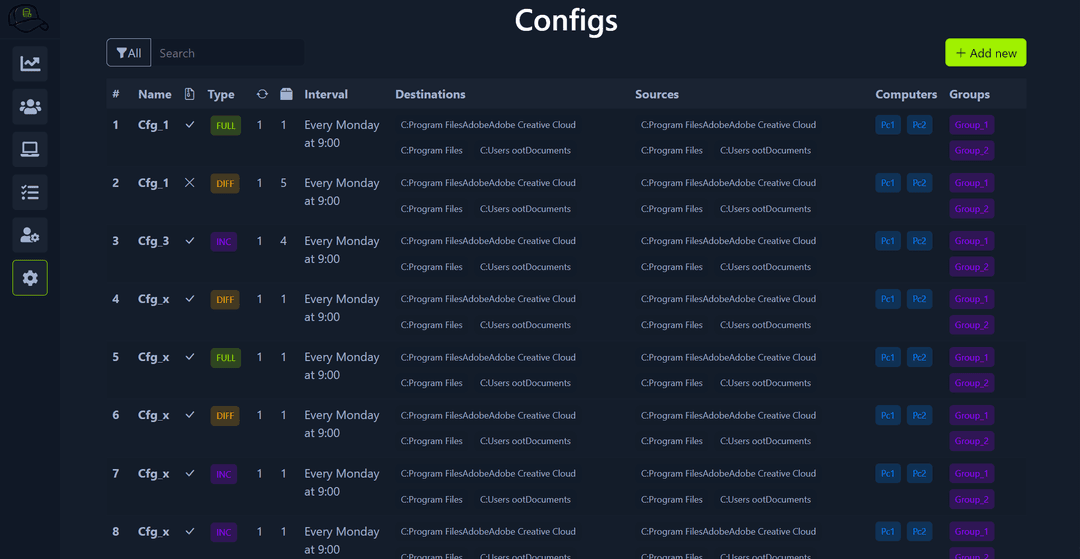The height and width of the screenshot is (559, 1080).
Task: Go to computers via laptop icon
Action: click(x=30, y=150)
